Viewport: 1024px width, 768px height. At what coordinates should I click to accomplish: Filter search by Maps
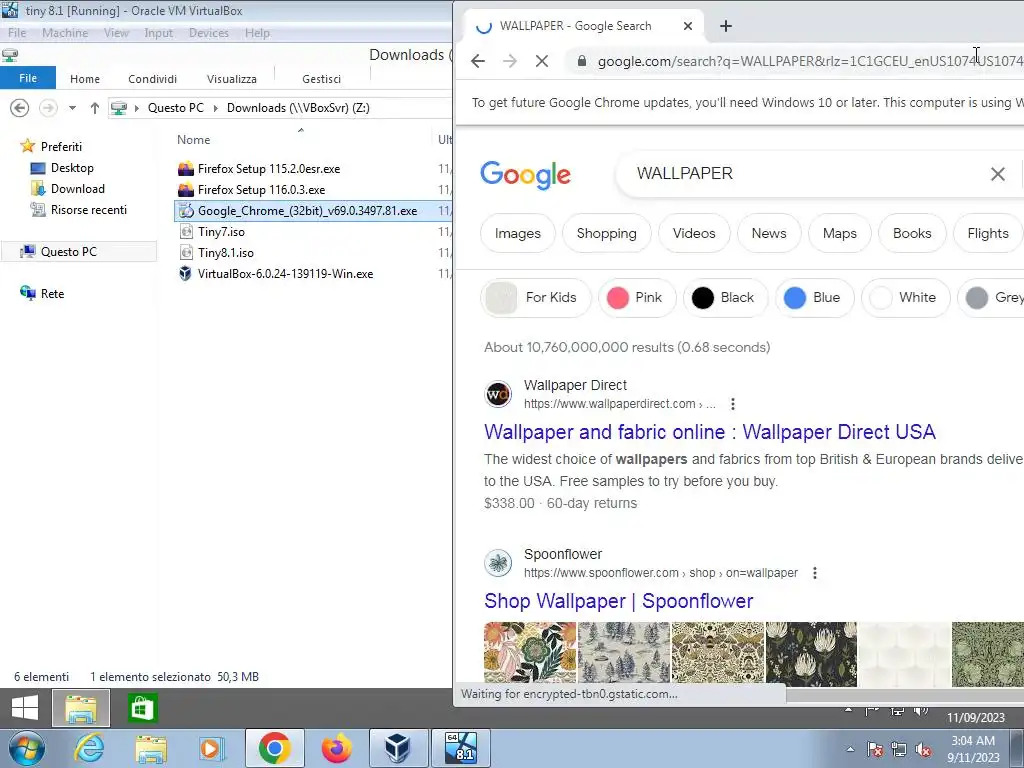[840, 233]
